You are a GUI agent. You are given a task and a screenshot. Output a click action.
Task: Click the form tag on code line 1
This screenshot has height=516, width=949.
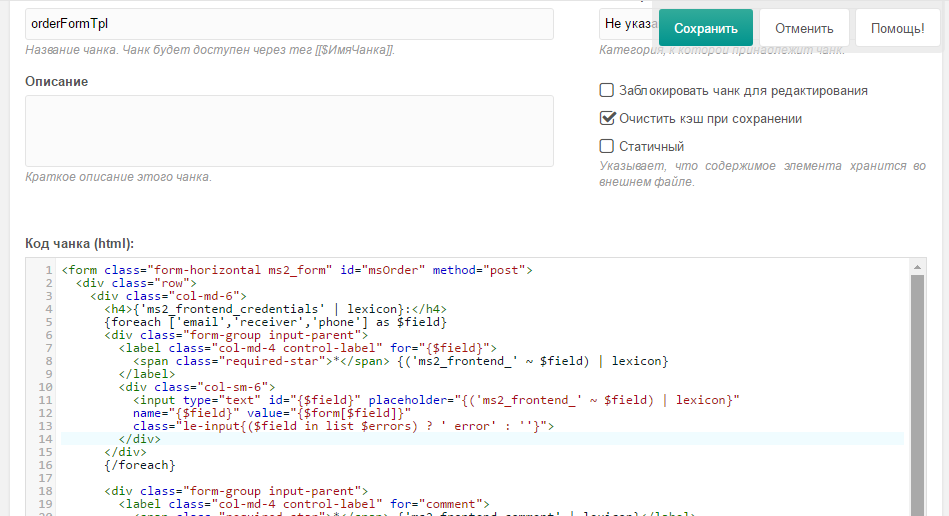297,270
